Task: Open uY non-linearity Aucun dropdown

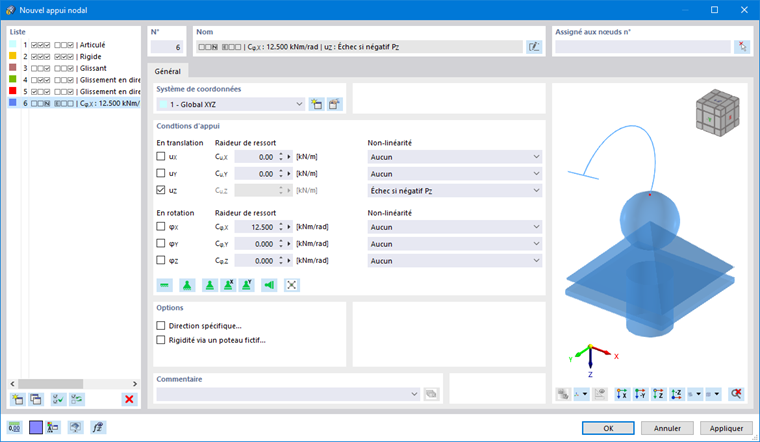Action: pyautogui.click(x=455, y=174)
